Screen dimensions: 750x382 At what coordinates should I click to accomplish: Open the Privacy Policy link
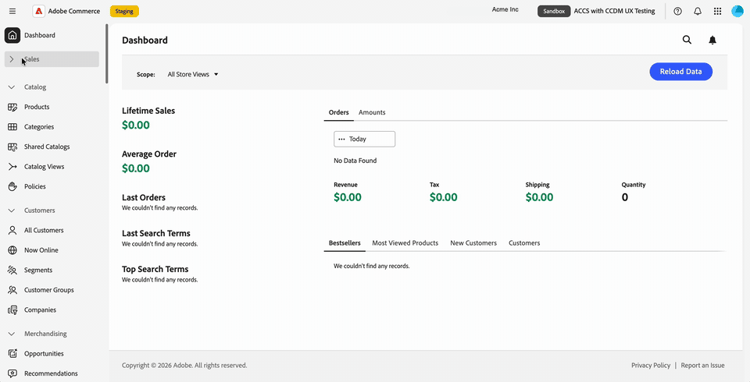(651, 365)
